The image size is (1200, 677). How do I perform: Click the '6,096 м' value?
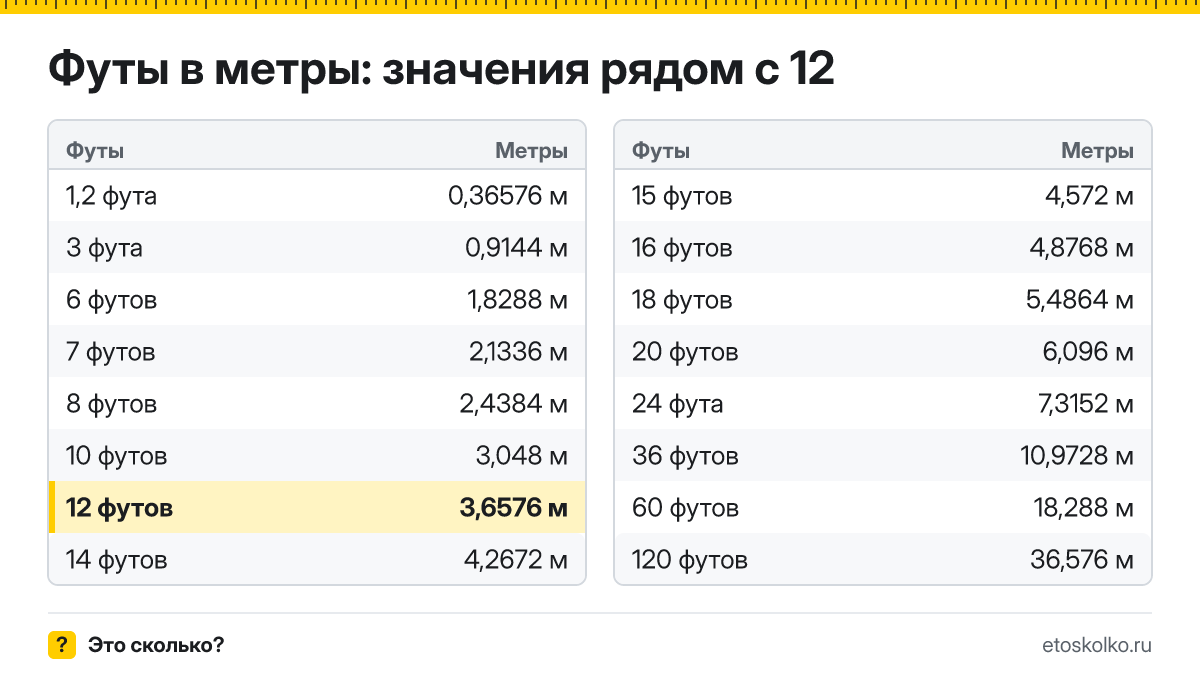[x=1088, y=352]
